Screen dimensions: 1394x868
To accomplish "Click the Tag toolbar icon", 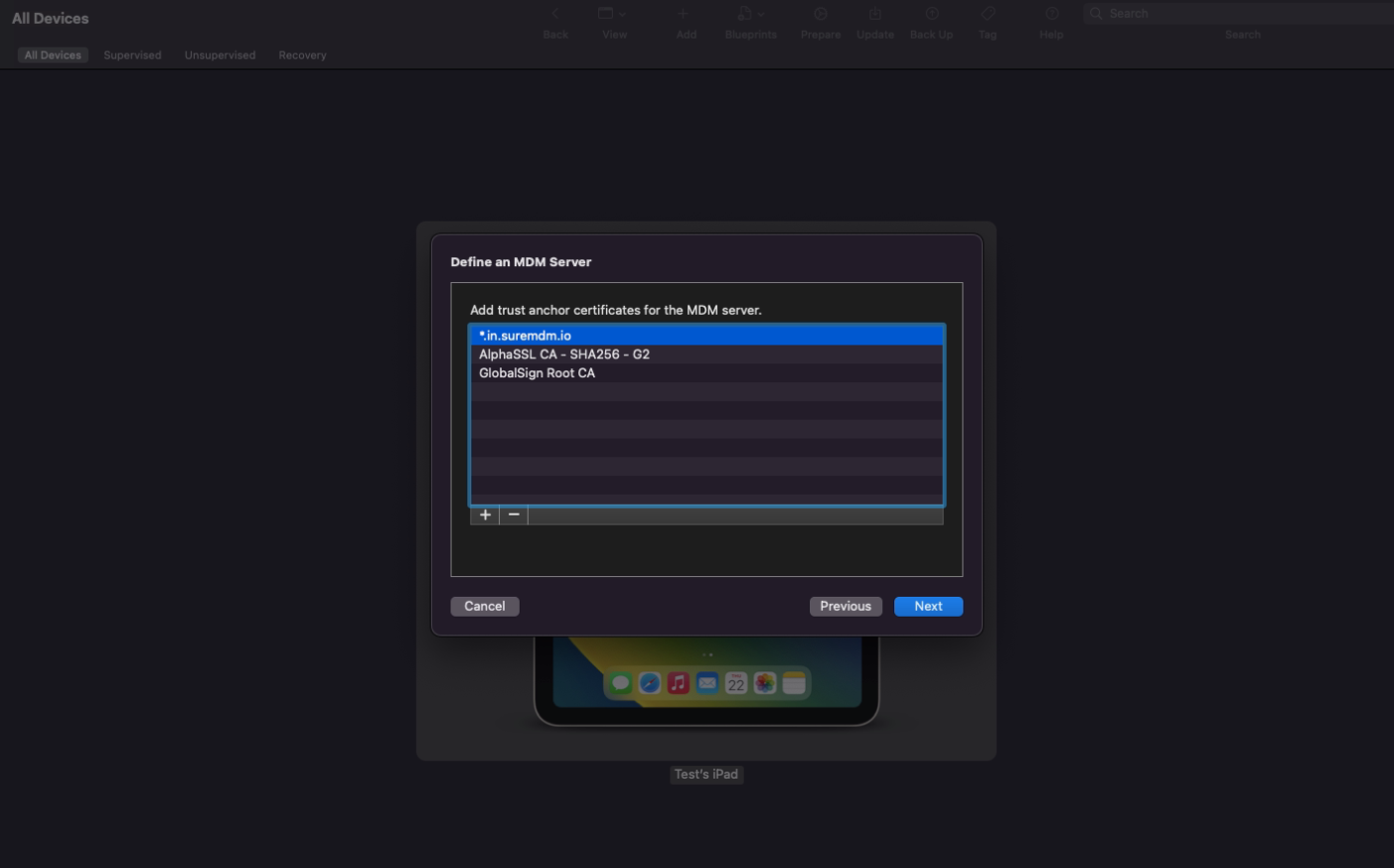I will pyautogui.click(x=988, y=14).
